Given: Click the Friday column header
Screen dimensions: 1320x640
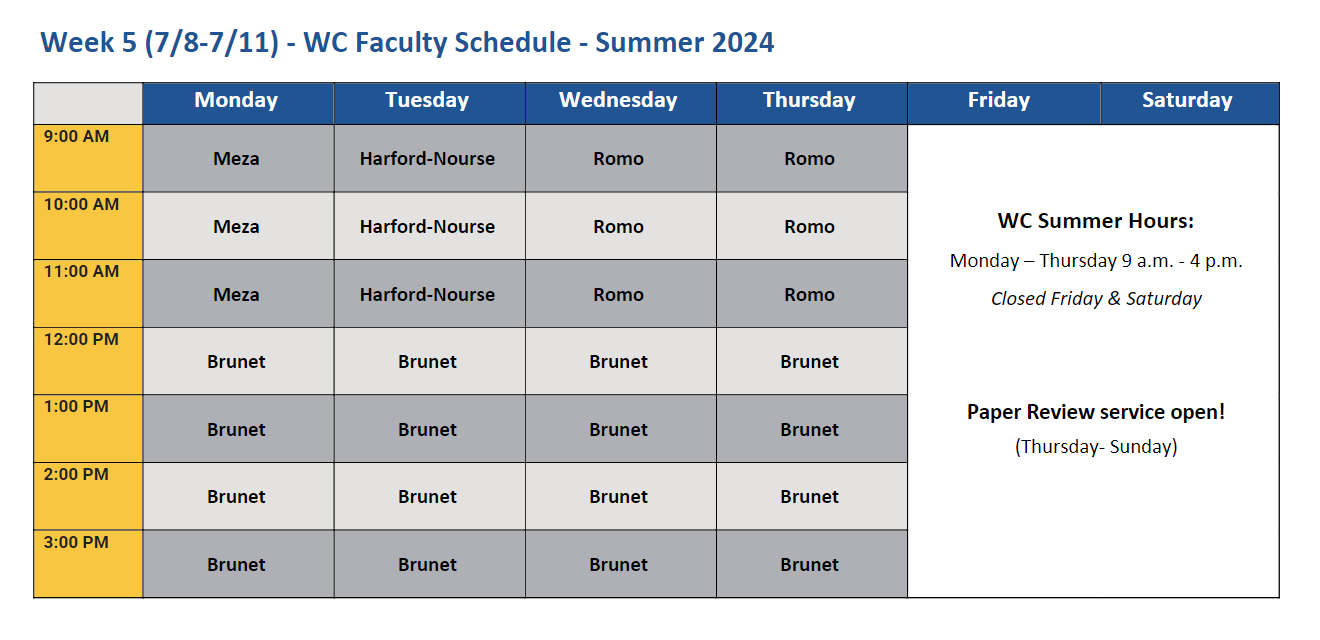Looking at the screenshot, I should tap(1000, 101).
